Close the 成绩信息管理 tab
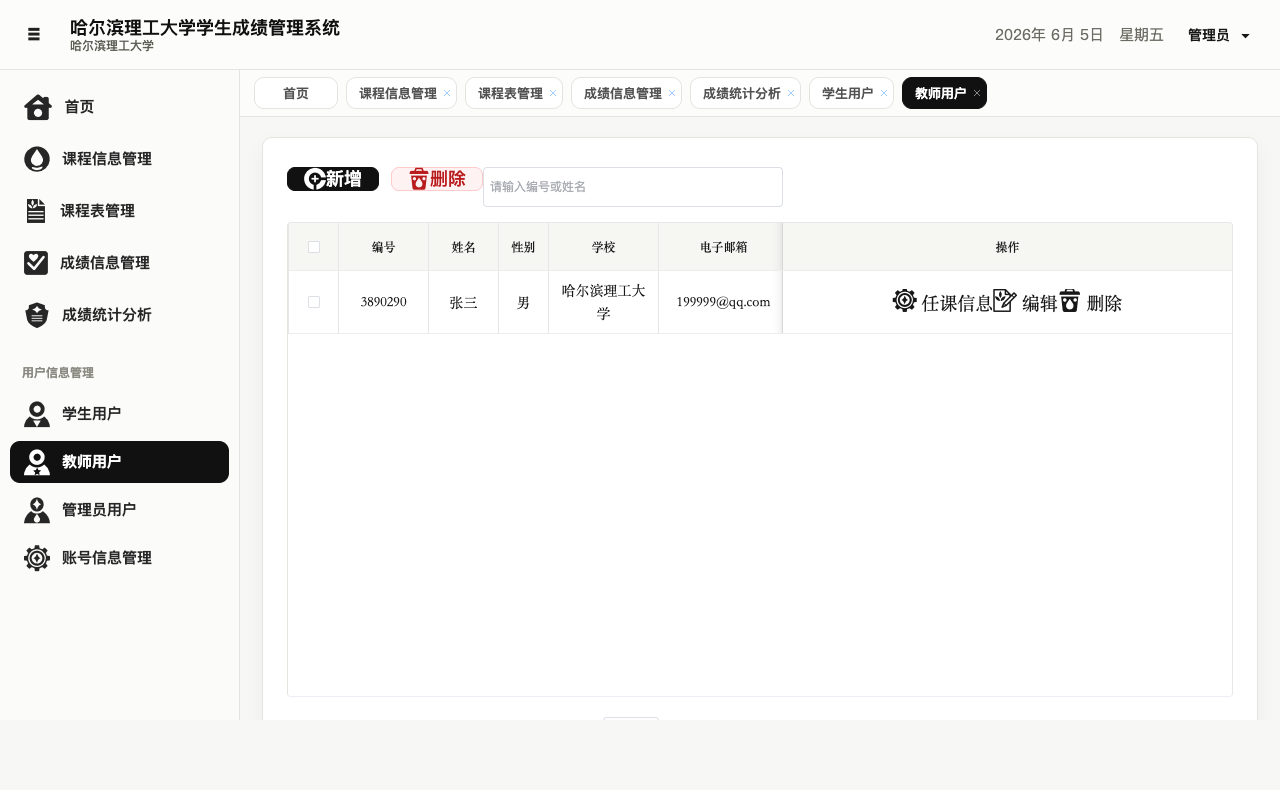The image size is (1280, 790). pyautogui.click(x=672, y=93)
